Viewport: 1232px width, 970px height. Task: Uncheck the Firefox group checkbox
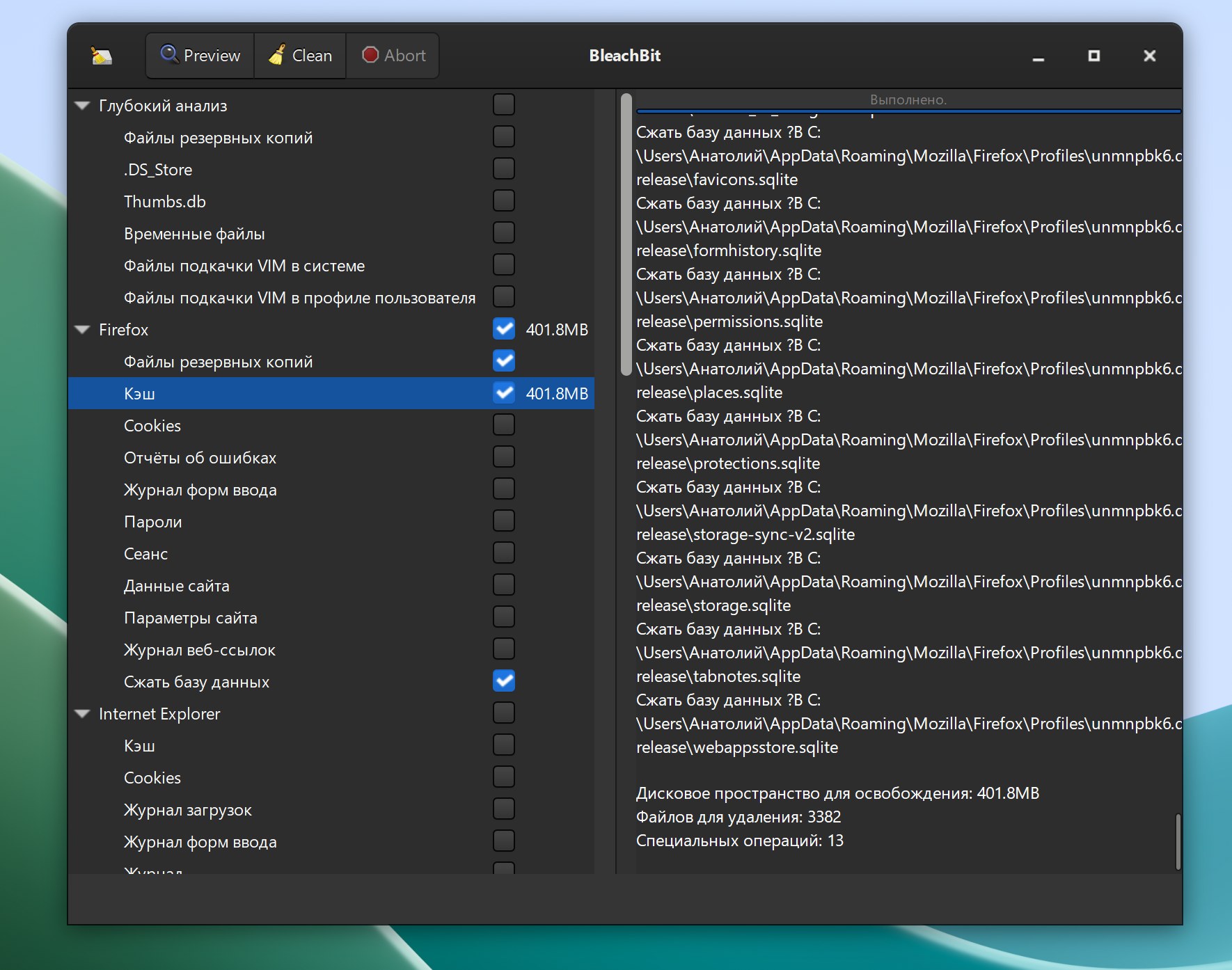click(503, 329)
